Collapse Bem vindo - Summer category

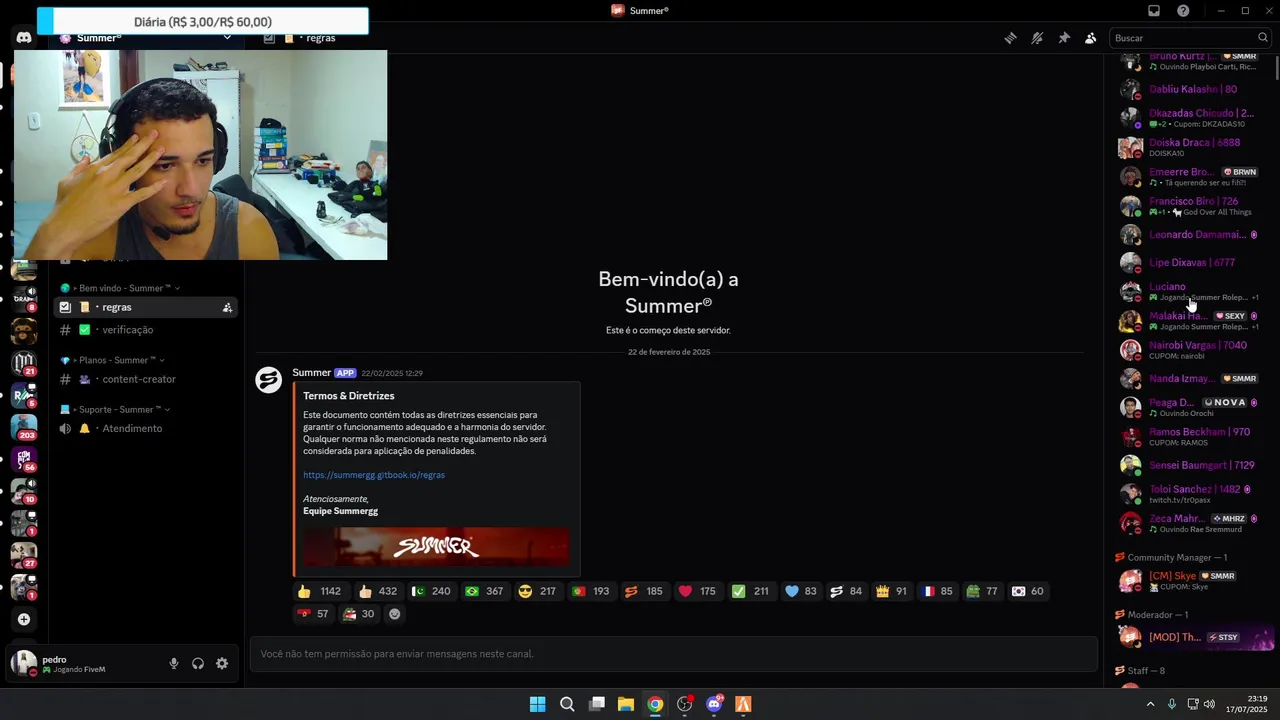coord(120,288)
